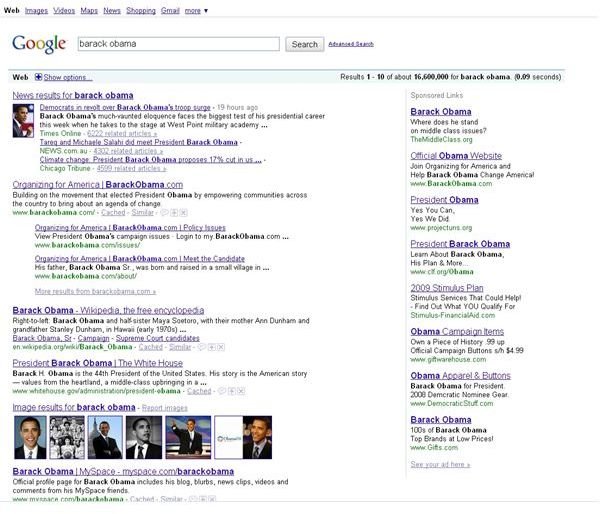Image resolution: width=600 pixels, height=514 pixels.
Task: Click the 'Report images' link
Action: tap(165, 408)
